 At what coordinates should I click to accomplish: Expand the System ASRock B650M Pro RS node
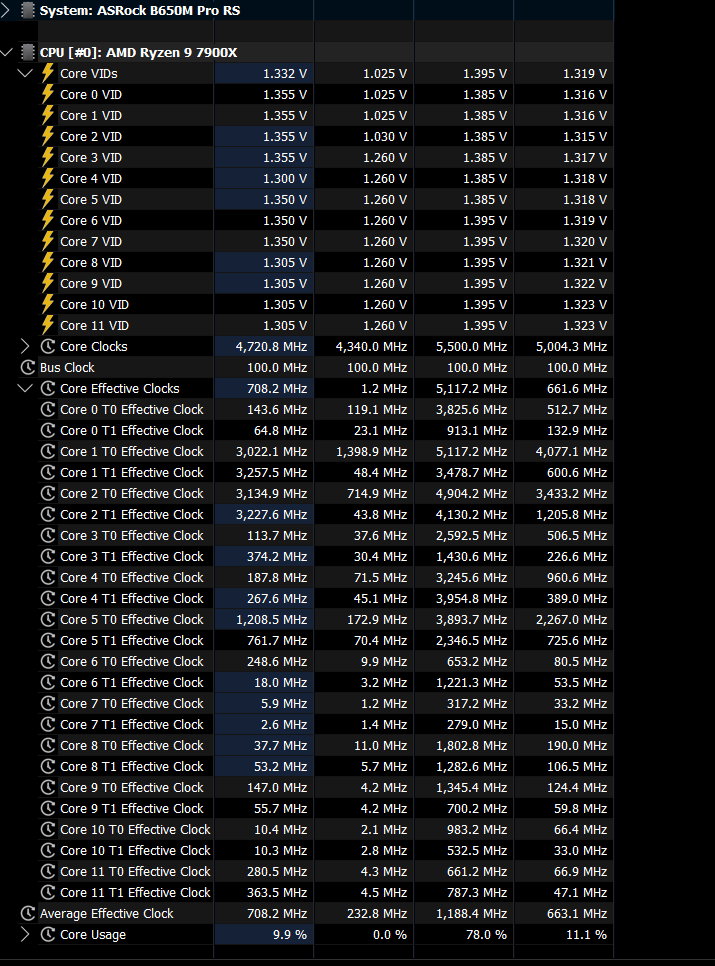(x=6, y=10)
